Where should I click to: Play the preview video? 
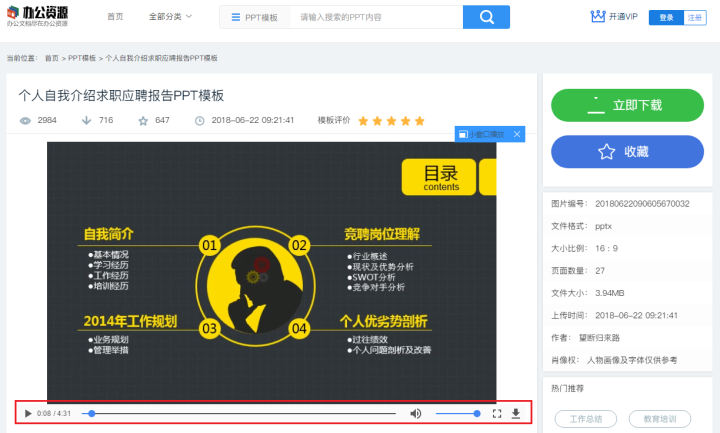pos(28,413)
